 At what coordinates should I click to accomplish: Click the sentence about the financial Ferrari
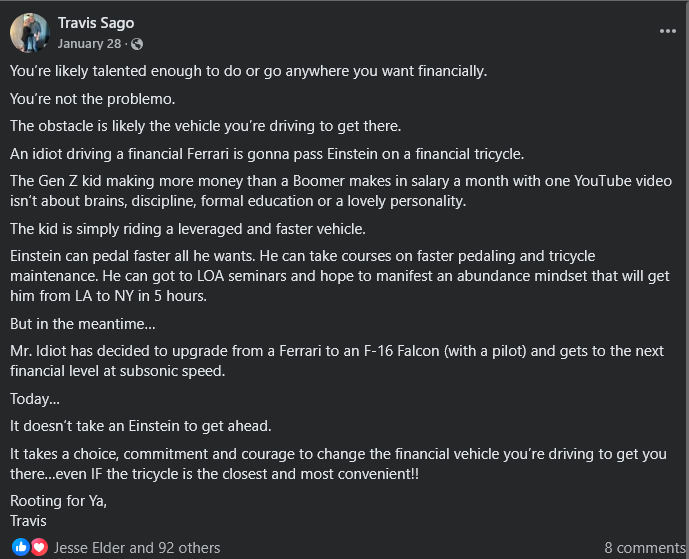tap(266, 153)
